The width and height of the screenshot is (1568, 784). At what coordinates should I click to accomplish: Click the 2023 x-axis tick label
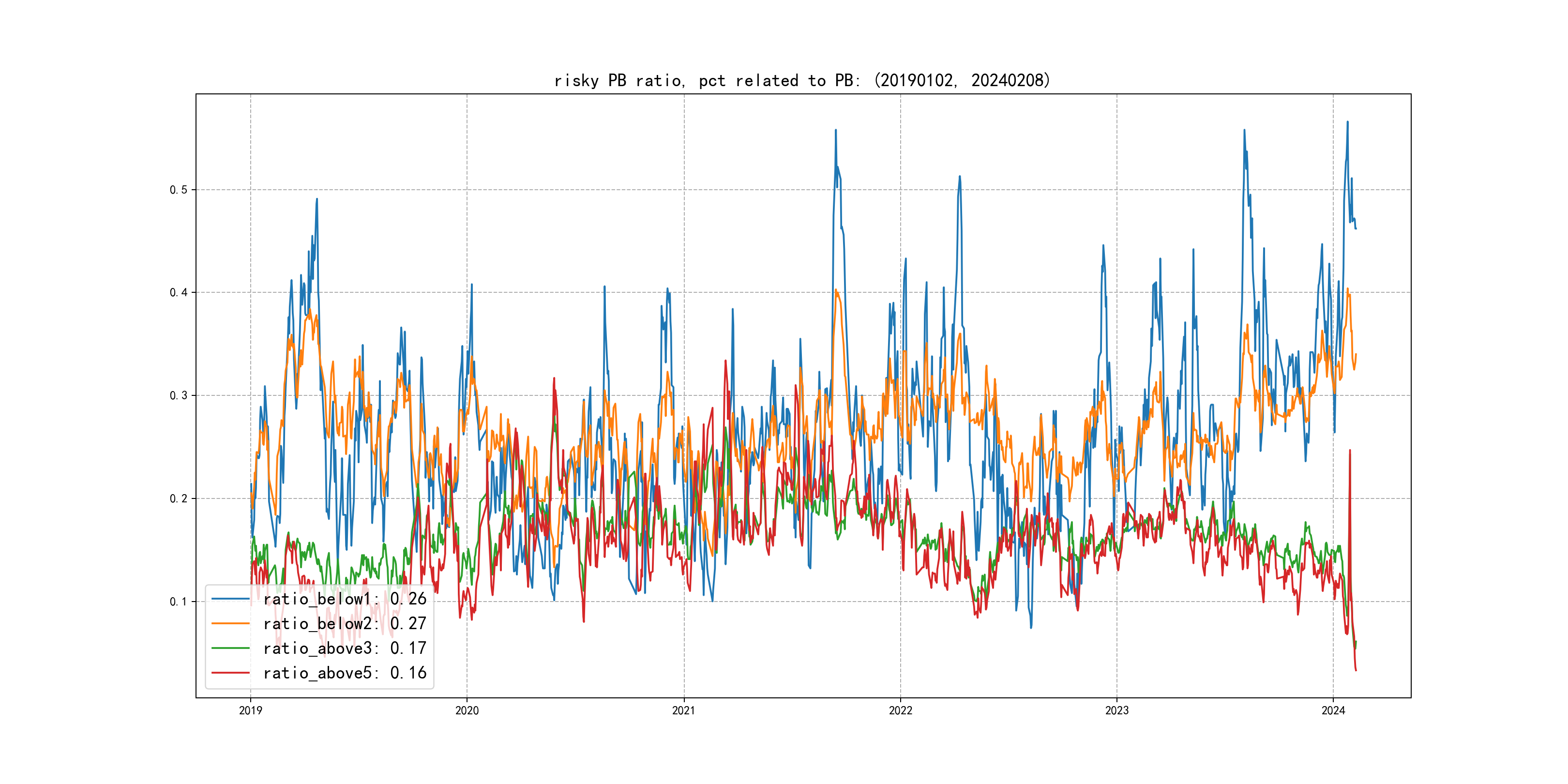[1116, 710]
